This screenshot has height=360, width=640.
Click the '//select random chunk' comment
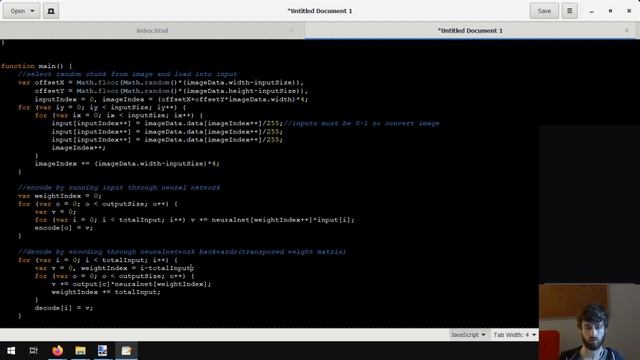(127, 74)
